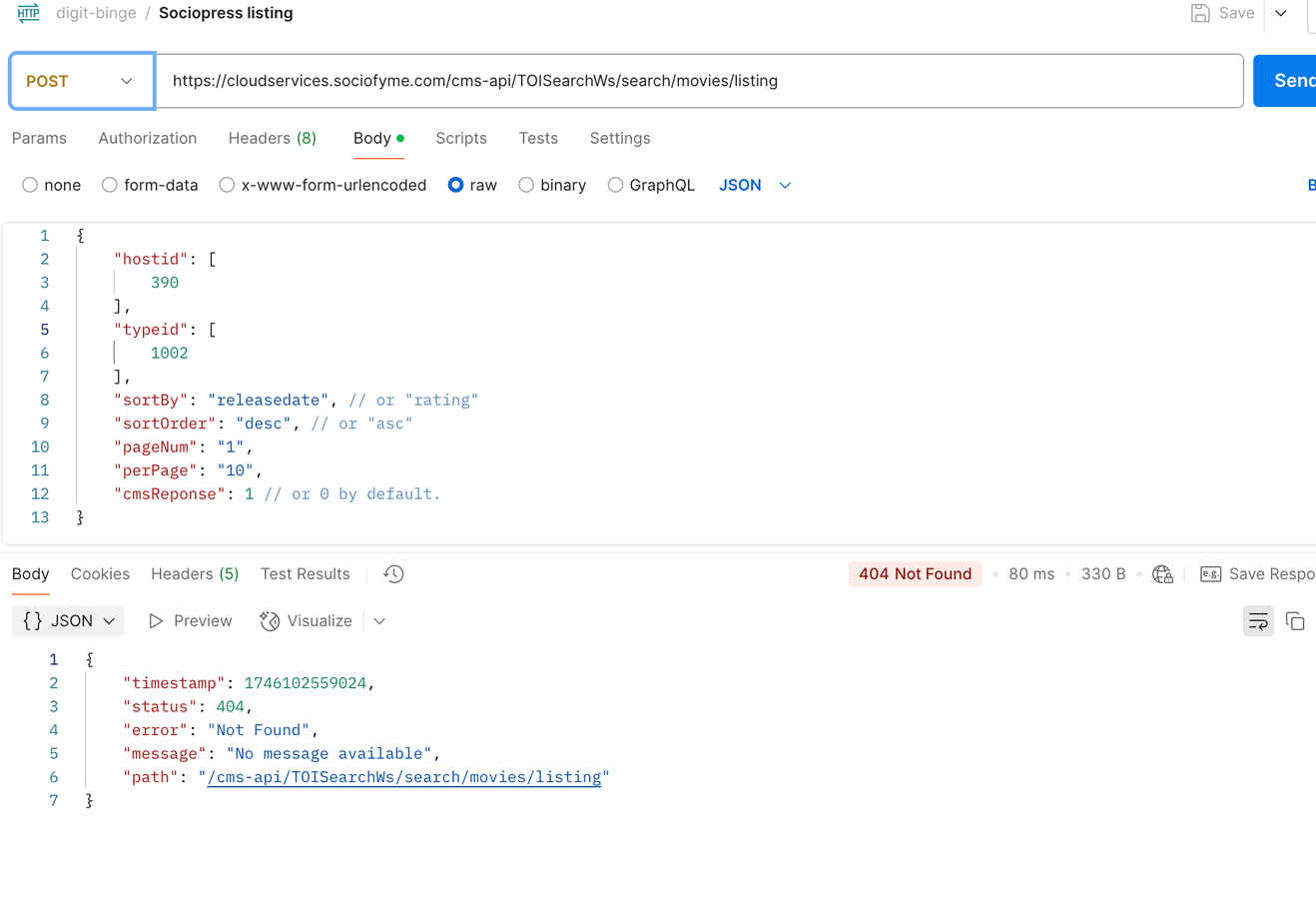
Task: Select the form-data radio option
Action: point(110,185)
